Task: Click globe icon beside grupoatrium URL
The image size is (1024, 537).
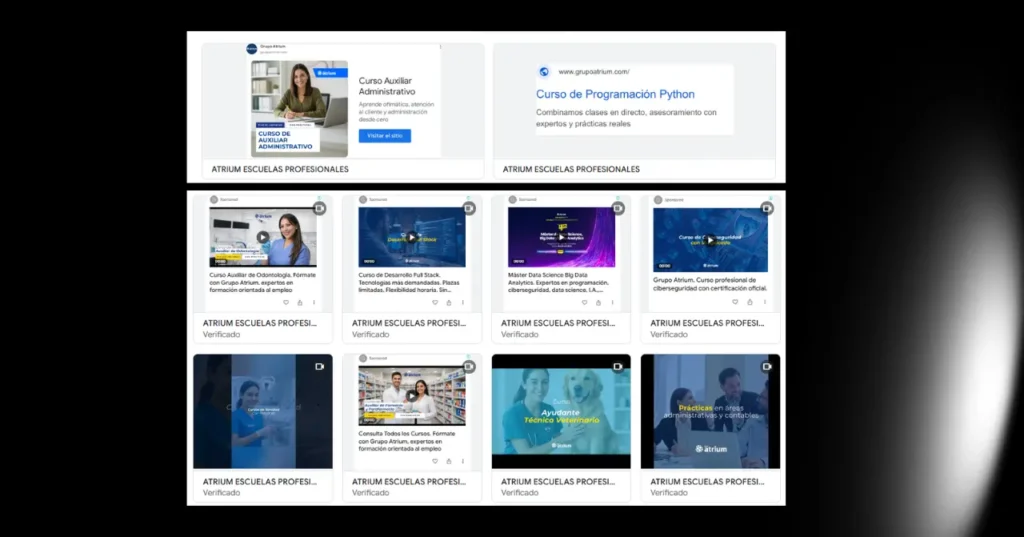Action: 544,72
